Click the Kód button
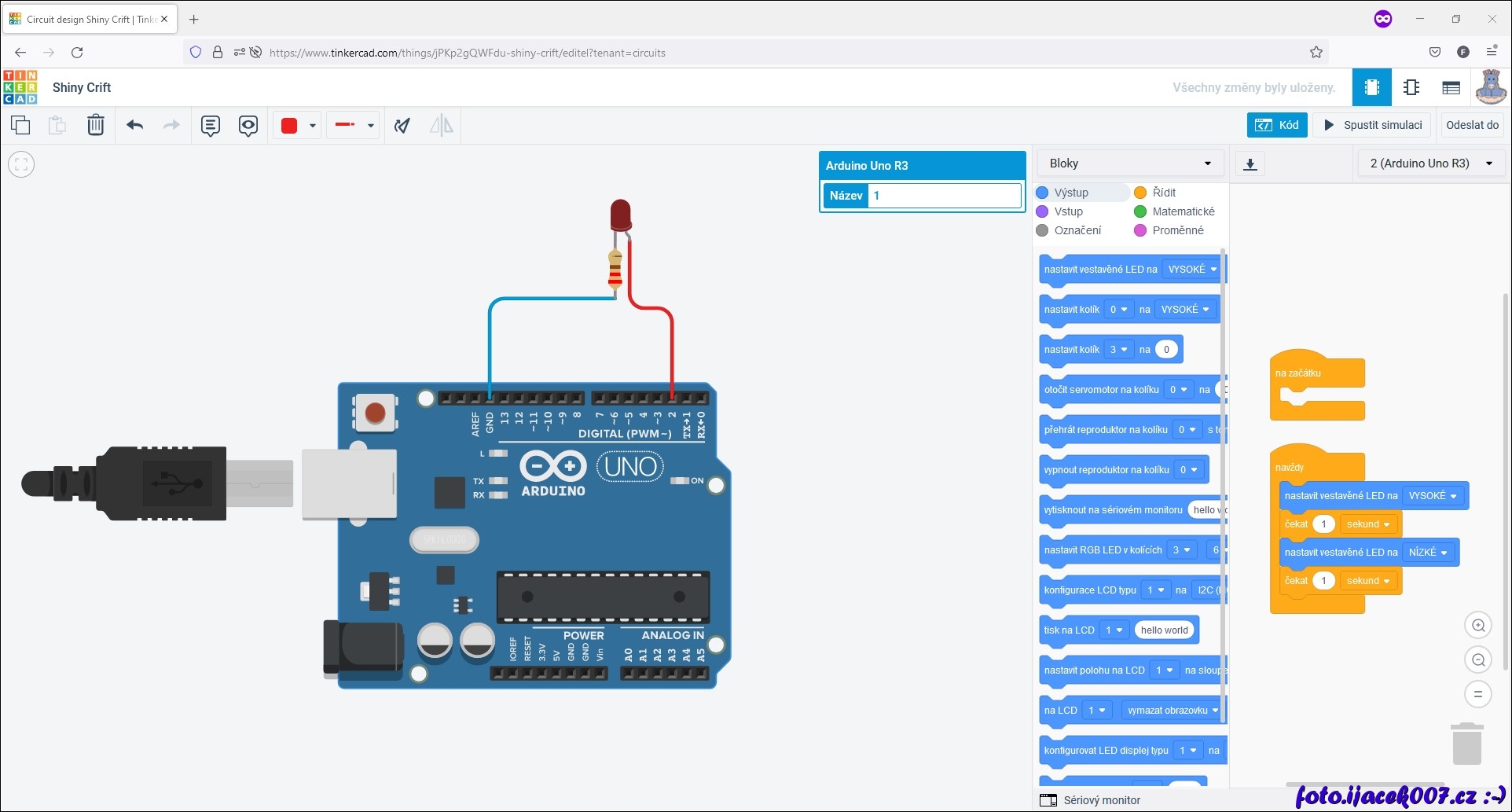The height and width of the screenshot is (812, 1512). (x=1277, y=125)
